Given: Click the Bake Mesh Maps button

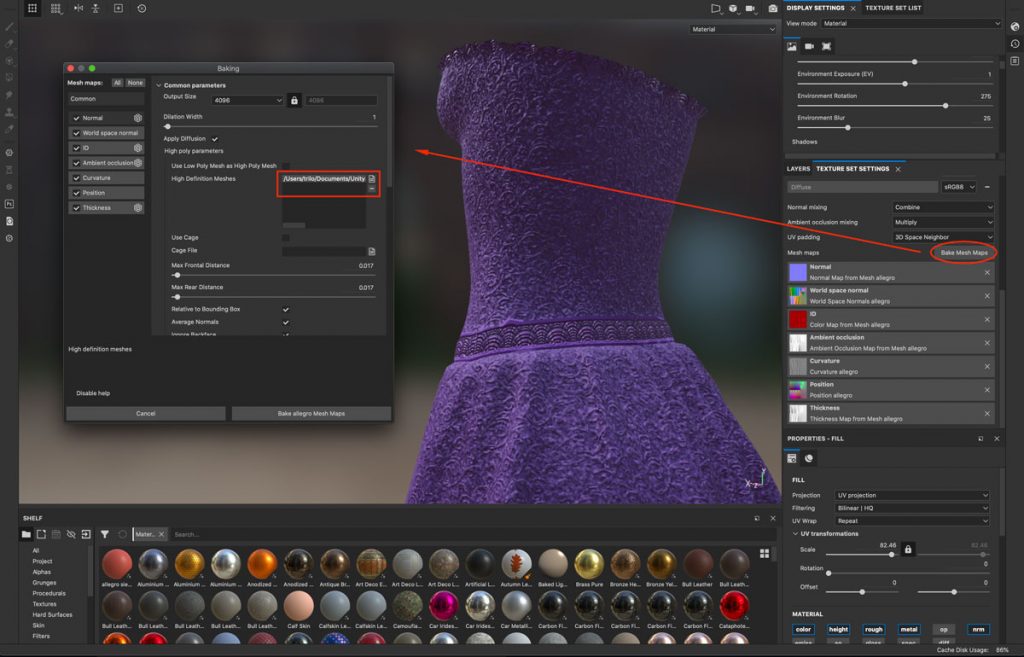Looking at the screenshot, I should tap(964, 253).
